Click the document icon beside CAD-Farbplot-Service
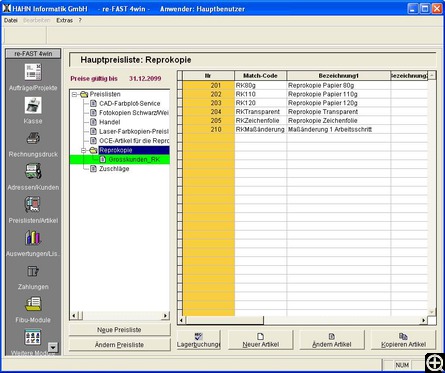 pyautogui.click(x=94, y=104)
